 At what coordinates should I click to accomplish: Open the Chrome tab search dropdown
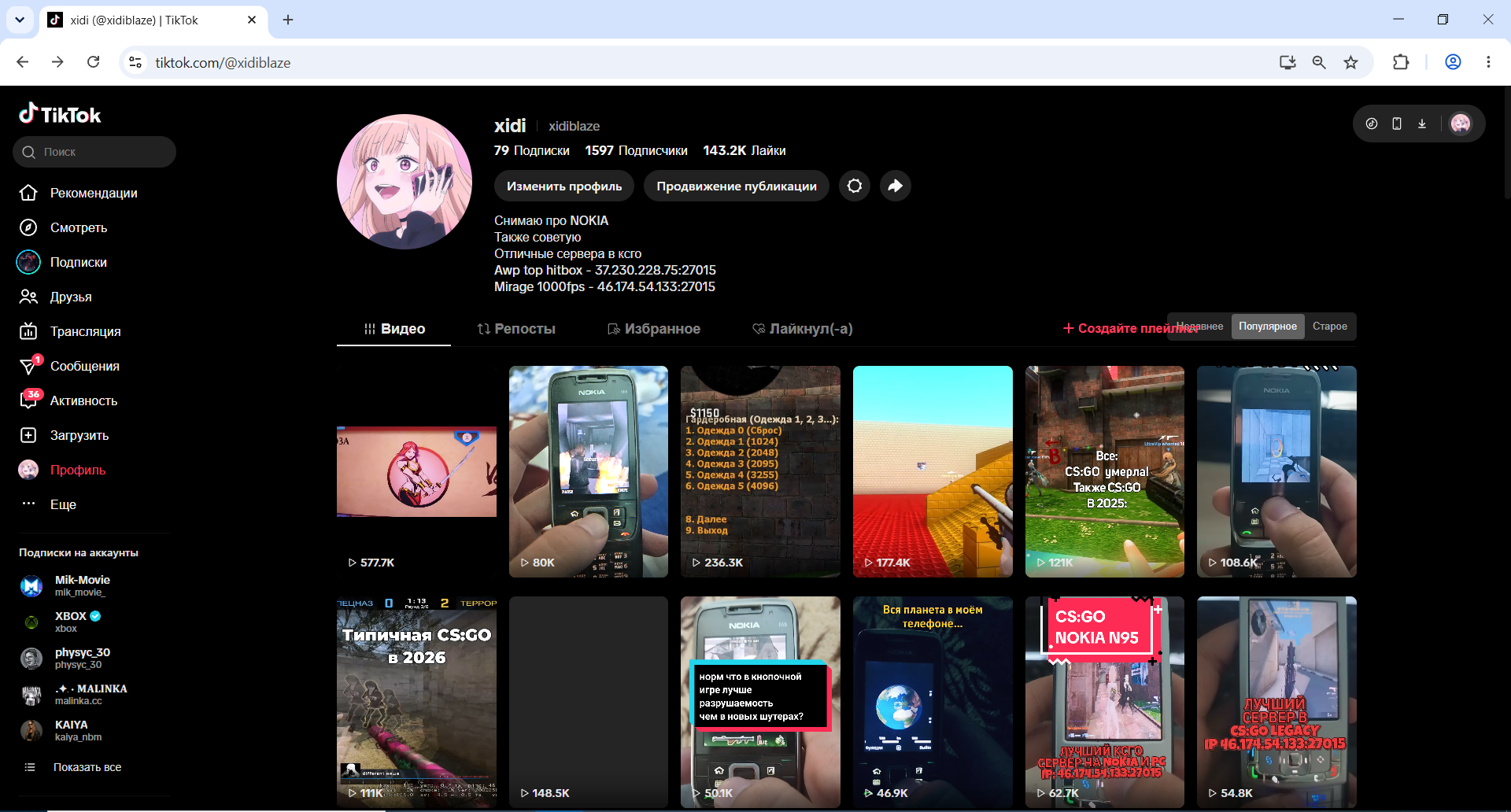click(20, 20)
